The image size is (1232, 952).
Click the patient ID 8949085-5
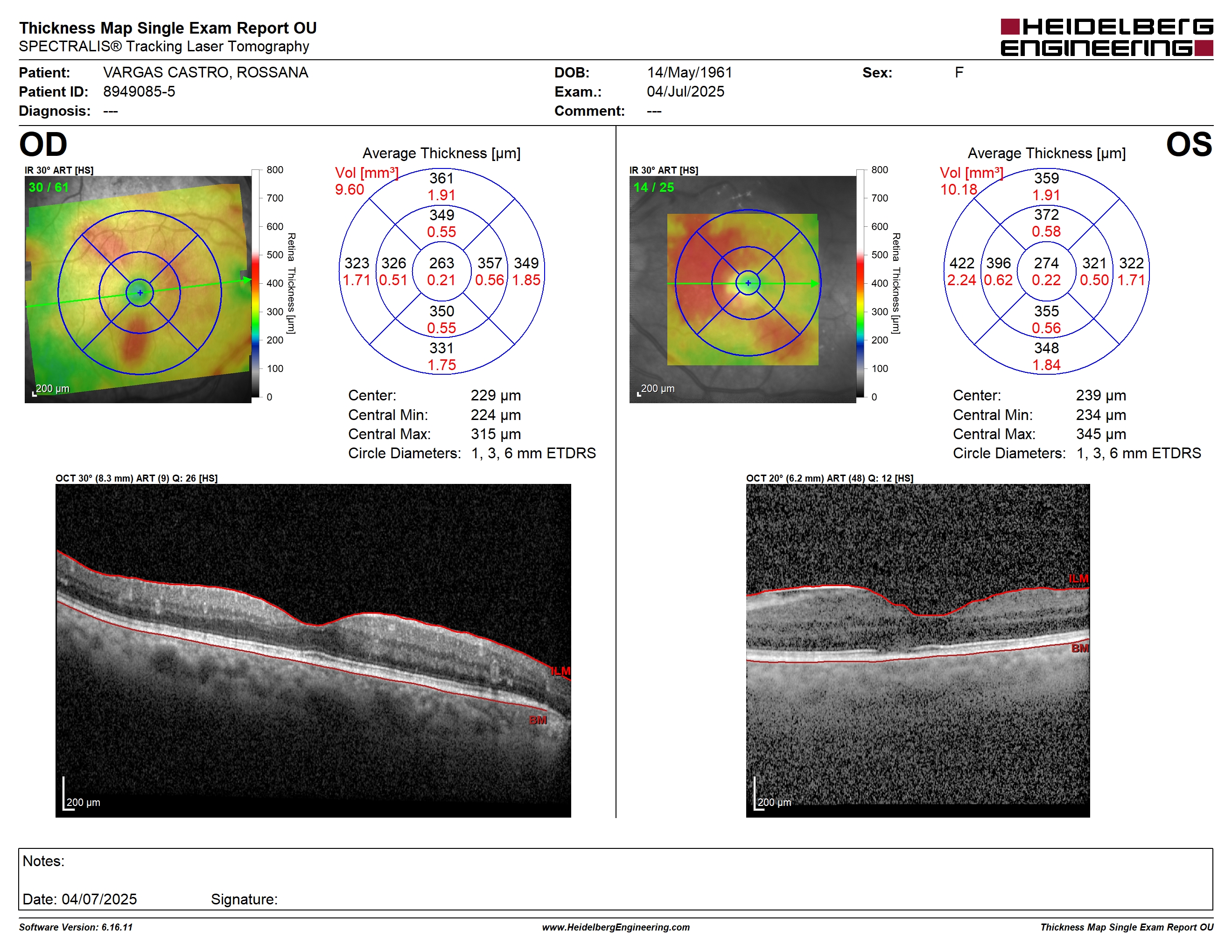tap(139, 91)
